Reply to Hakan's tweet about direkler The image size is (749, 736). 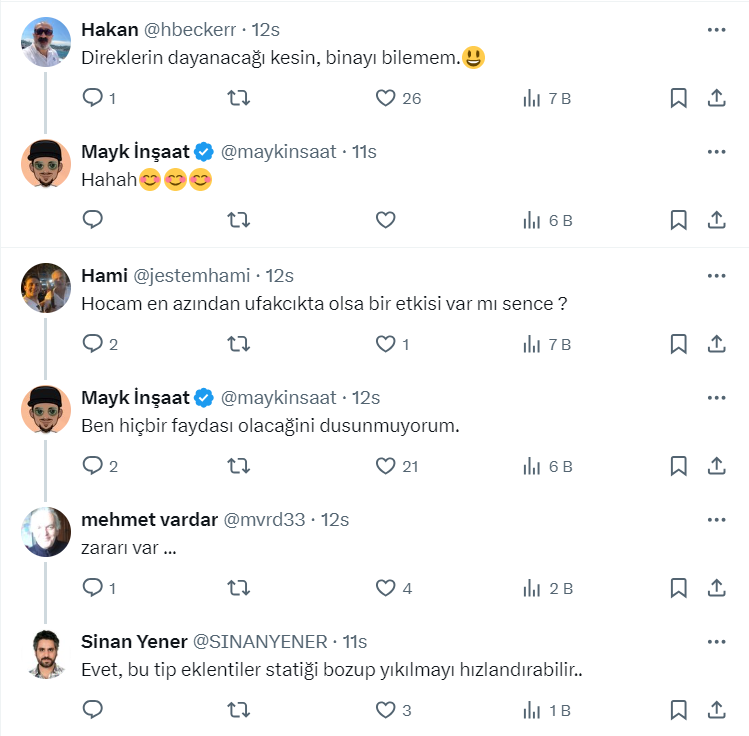pyautogui.click(x=93, y=98)
